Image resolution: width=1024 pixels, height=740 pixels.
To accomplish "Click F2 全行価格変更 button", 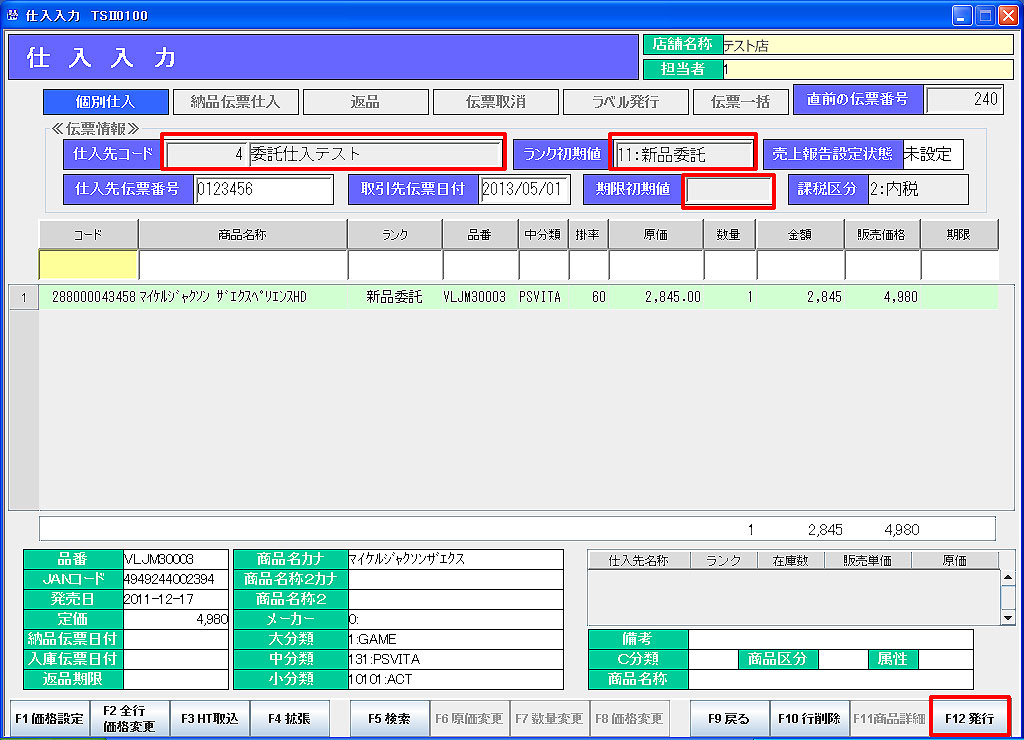I will coord(130,718).
